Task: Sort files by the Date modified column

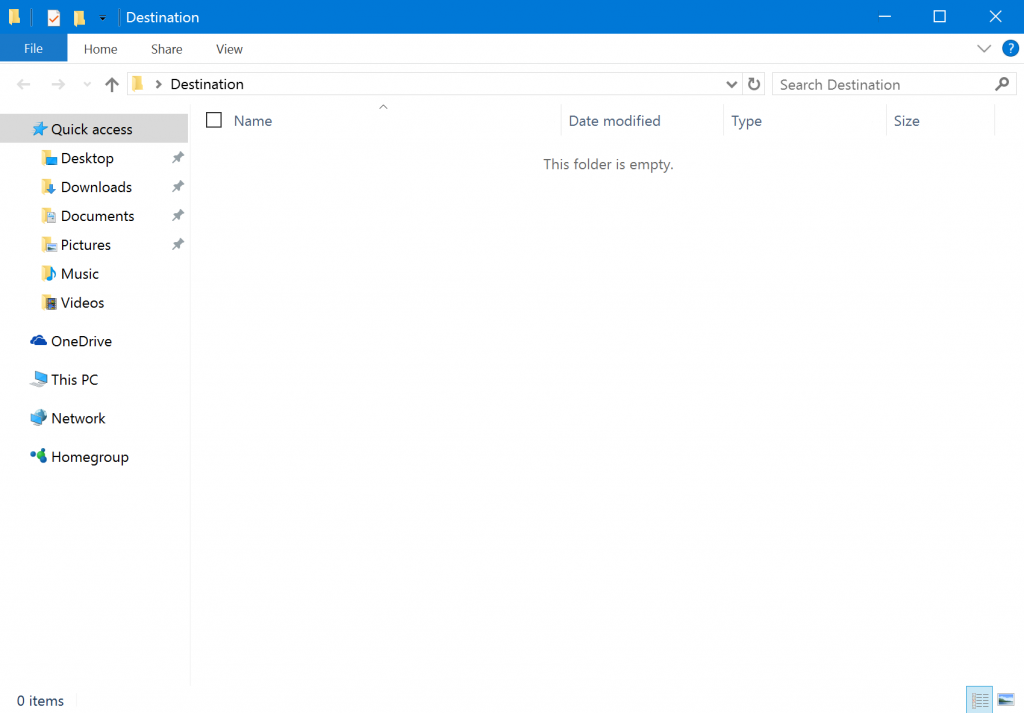Action: (614, 120)
